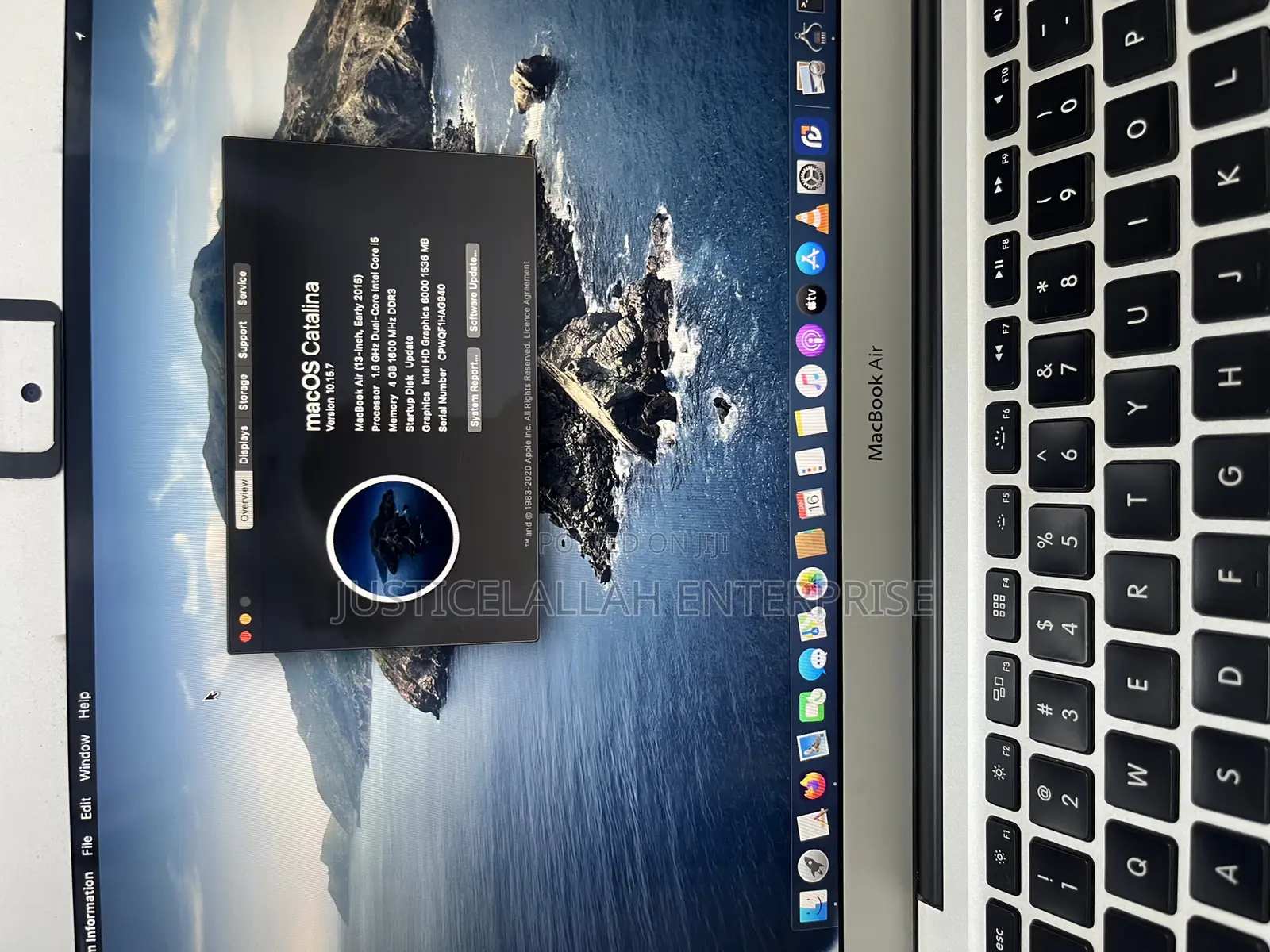Viewport: 1270px width, 952px height.
Task: Open the Help menu
Action: click(x=84, y=705)
